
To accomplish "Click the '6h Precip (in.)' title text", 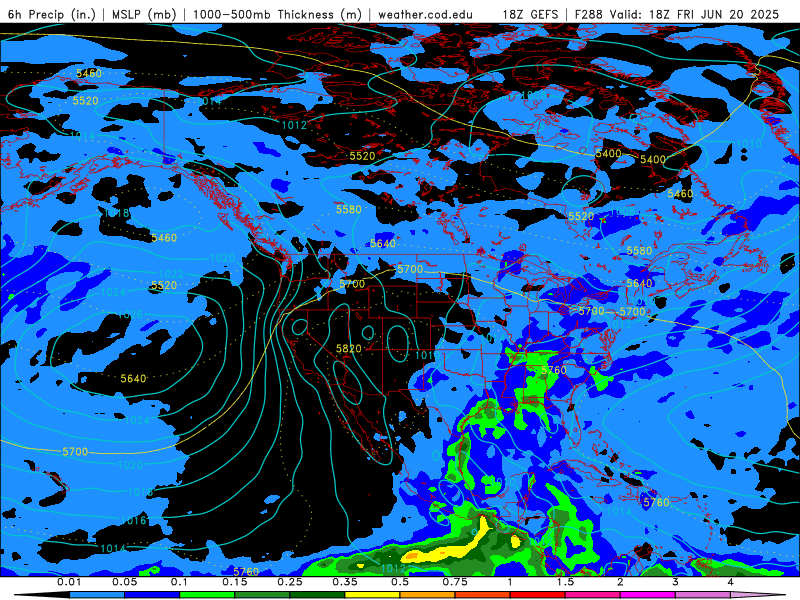I will point(52,14).
